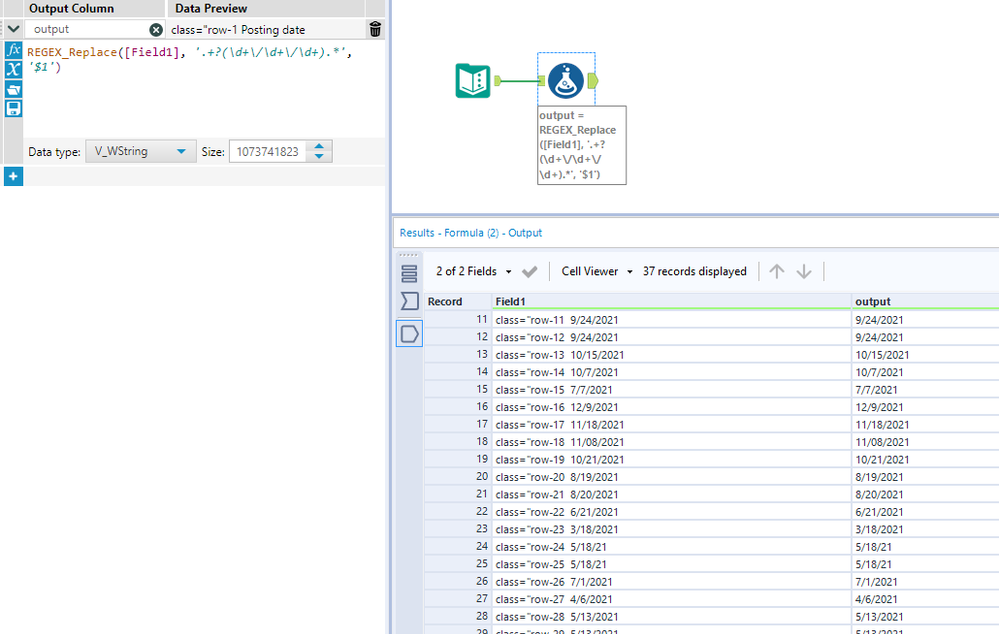Open recent and saved expressions folder
999x634 pixels.
[13, 89]
